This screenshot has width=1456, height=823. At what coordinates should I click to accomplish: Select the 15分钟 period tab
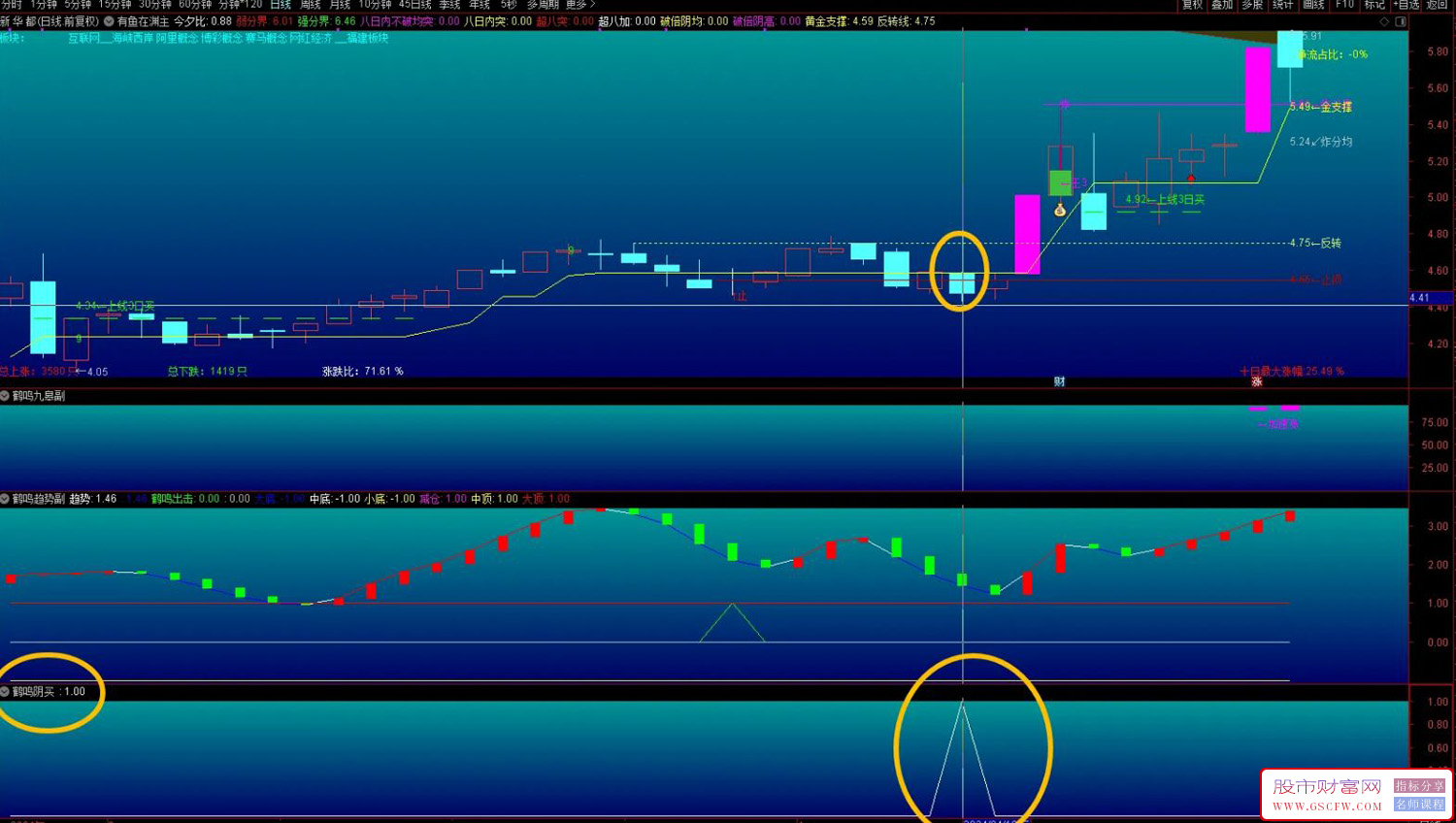coord(115,5)
